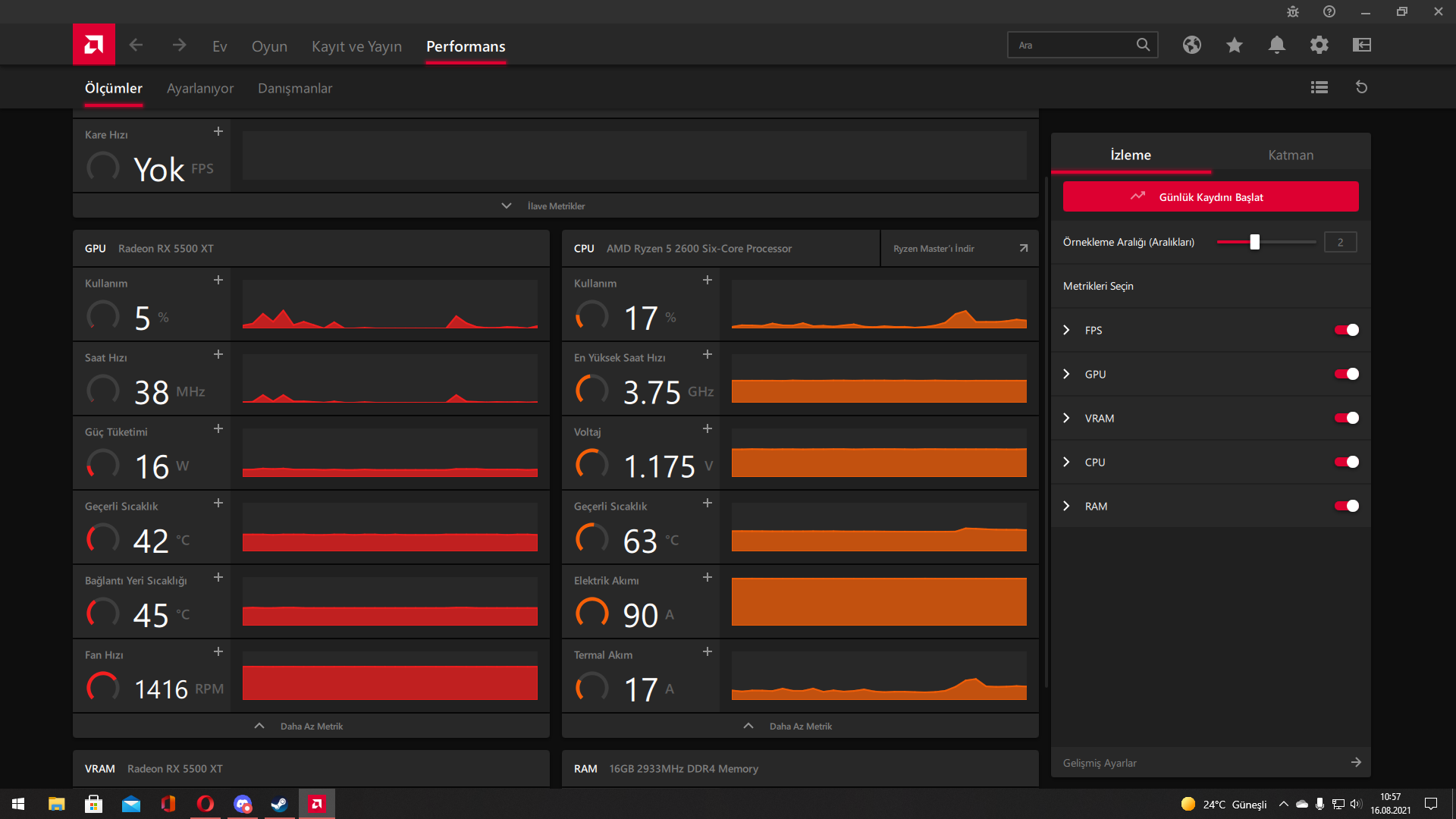
Task: Open the Windows notification center
Action: coord(1431,804)
